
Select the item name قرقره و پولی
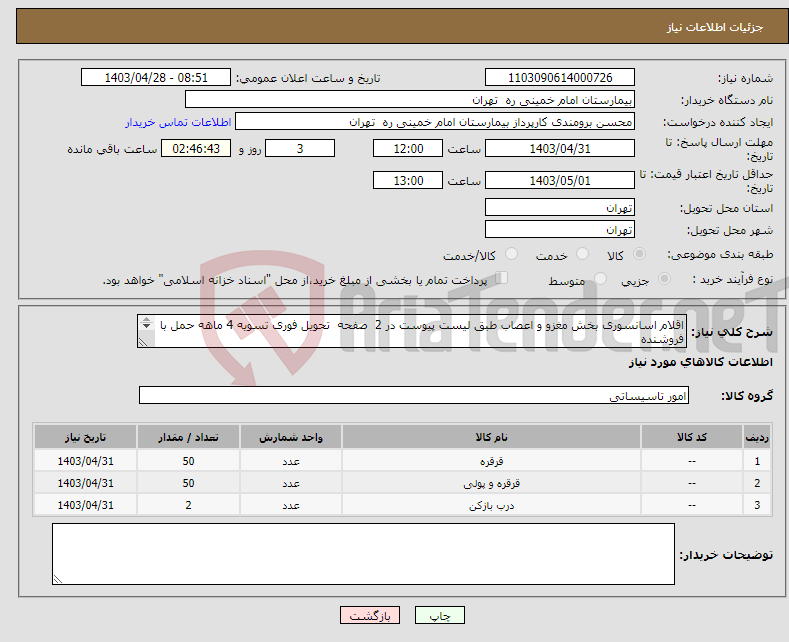tap(491, 483)
